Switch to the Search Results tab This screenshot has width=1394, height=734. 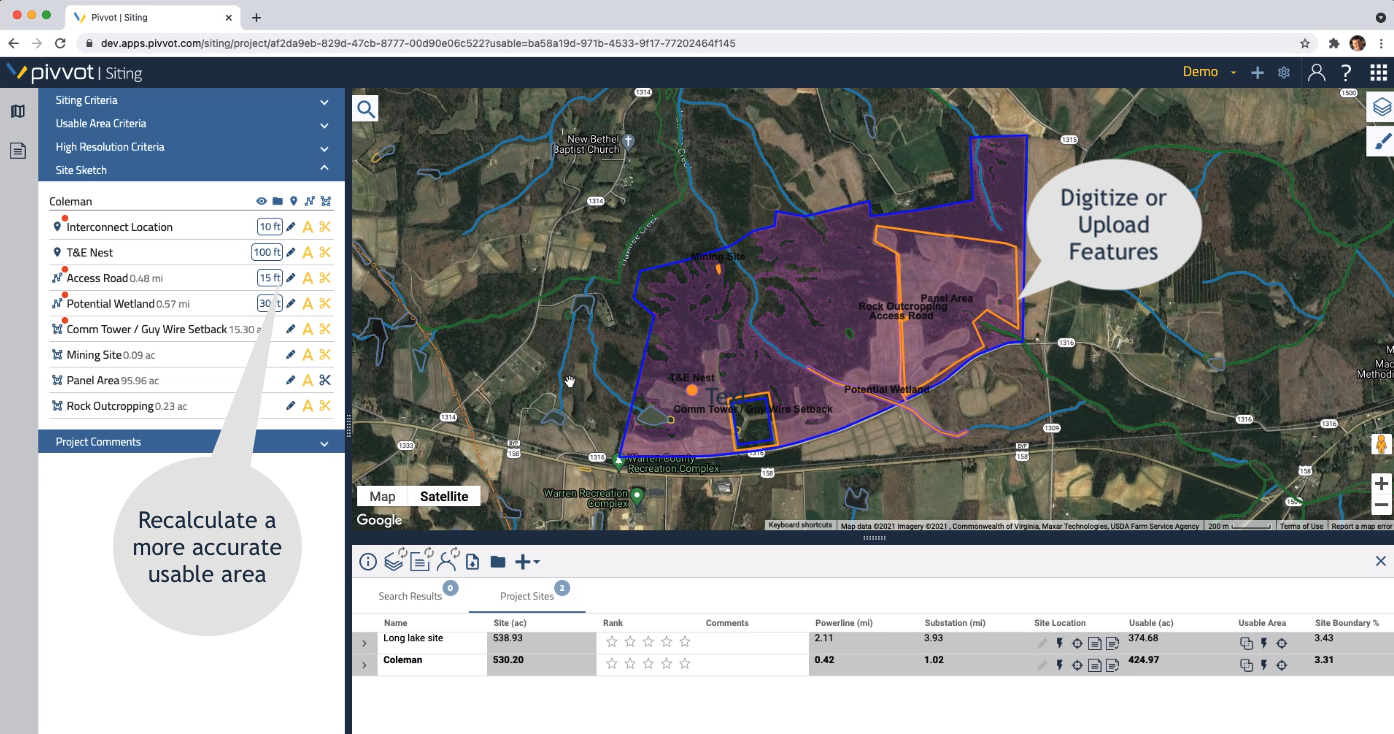coord(409,595)
